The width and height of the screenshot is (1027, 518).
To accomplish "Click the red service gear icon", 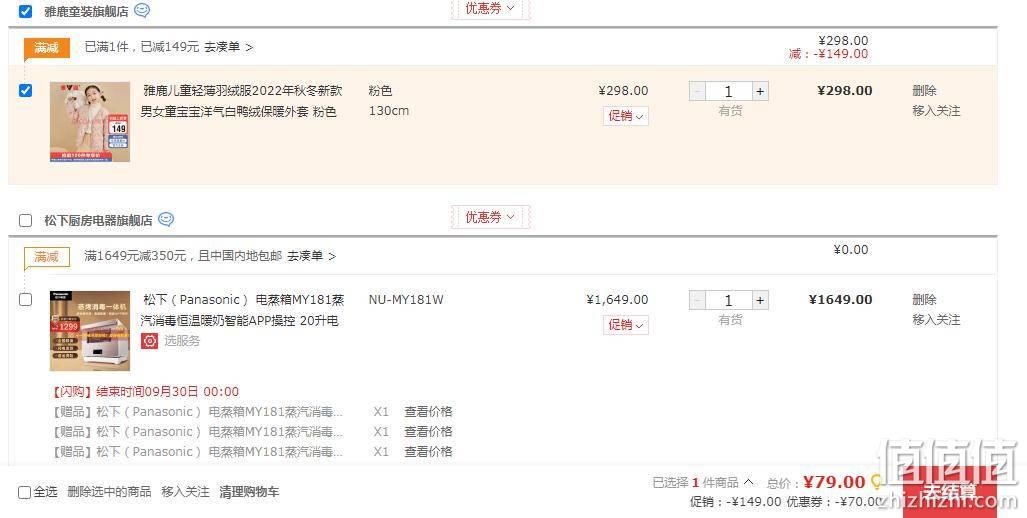I will tap(149, 341).
